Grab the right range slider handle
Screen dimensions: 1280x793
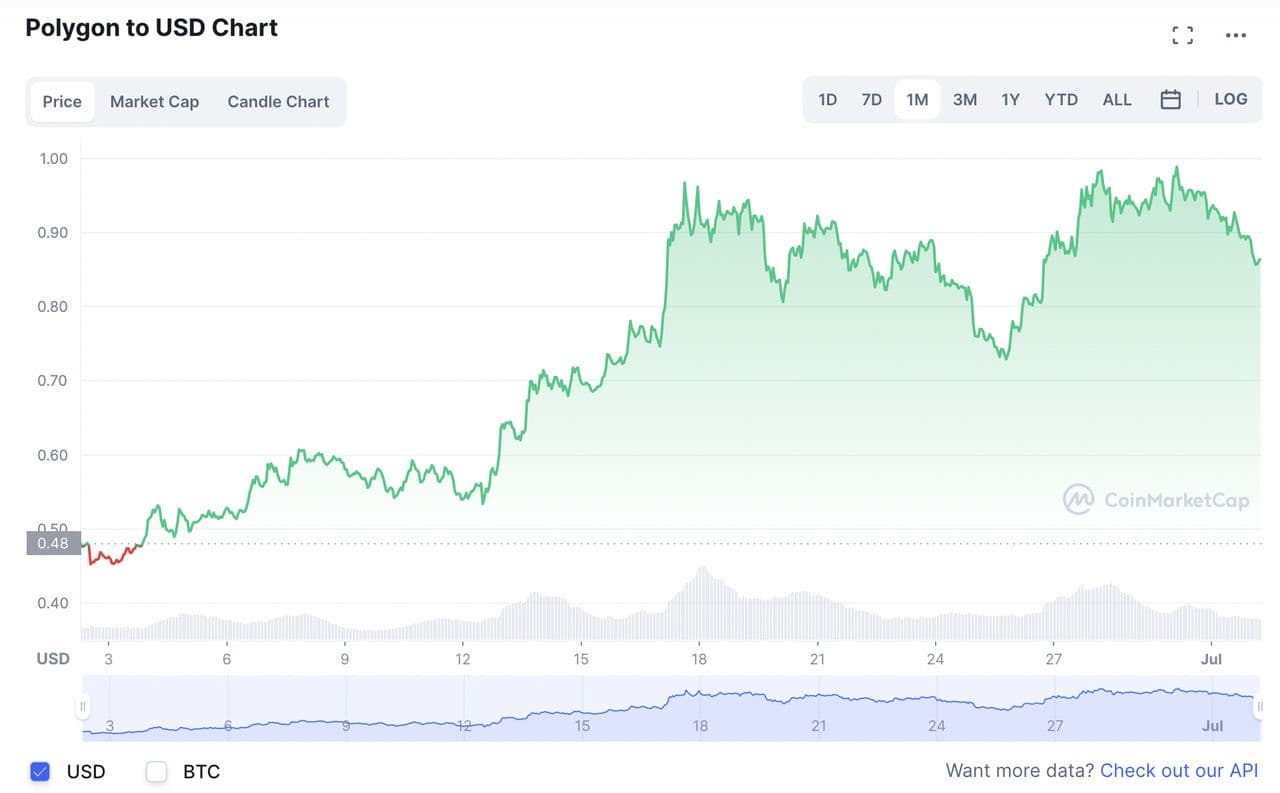[x=1261, y=706]
